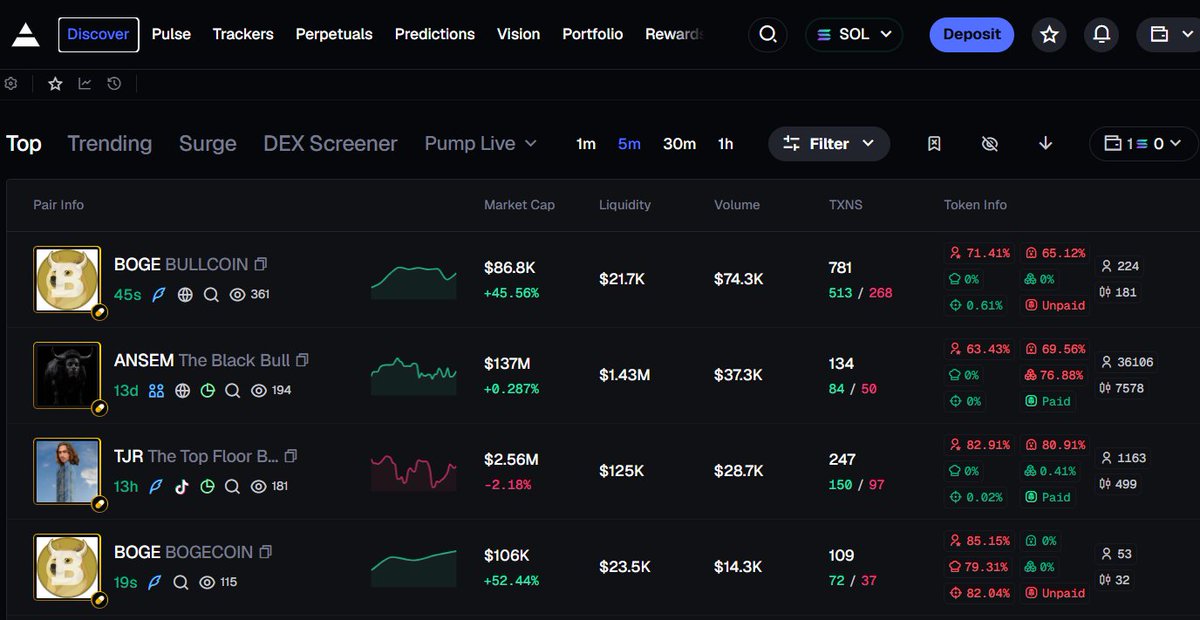The image size is (1200, 620).
Task: Click the eye views count 181 on TJR
Action: pos(271,487)
